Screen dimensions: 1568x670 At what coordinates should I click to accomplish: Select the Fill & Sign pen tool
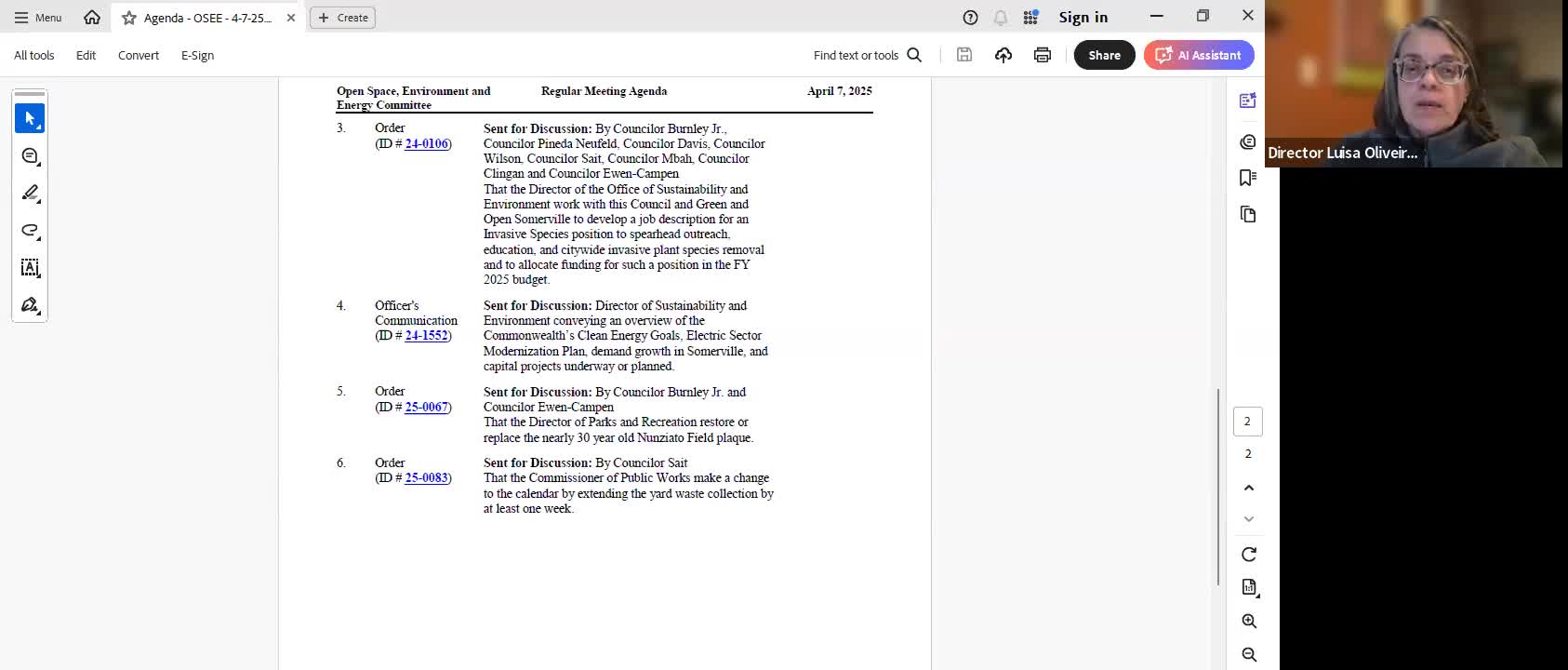[30, 305]
